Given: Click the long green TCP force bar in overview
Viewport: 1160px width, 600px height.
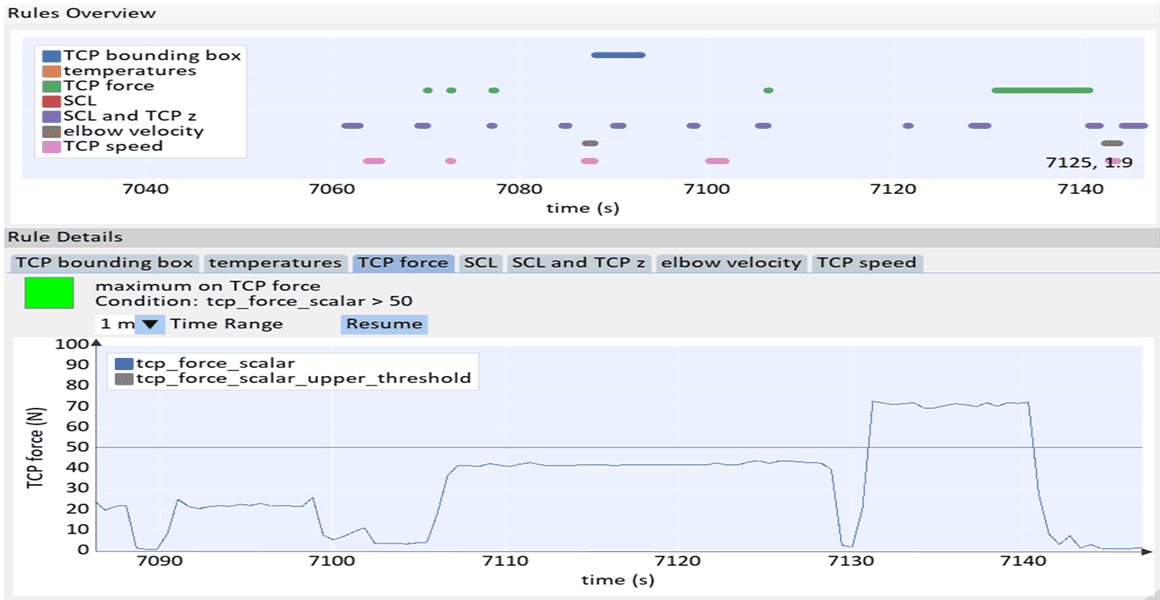Looking at the screenshot, I should pos(1041,90).
